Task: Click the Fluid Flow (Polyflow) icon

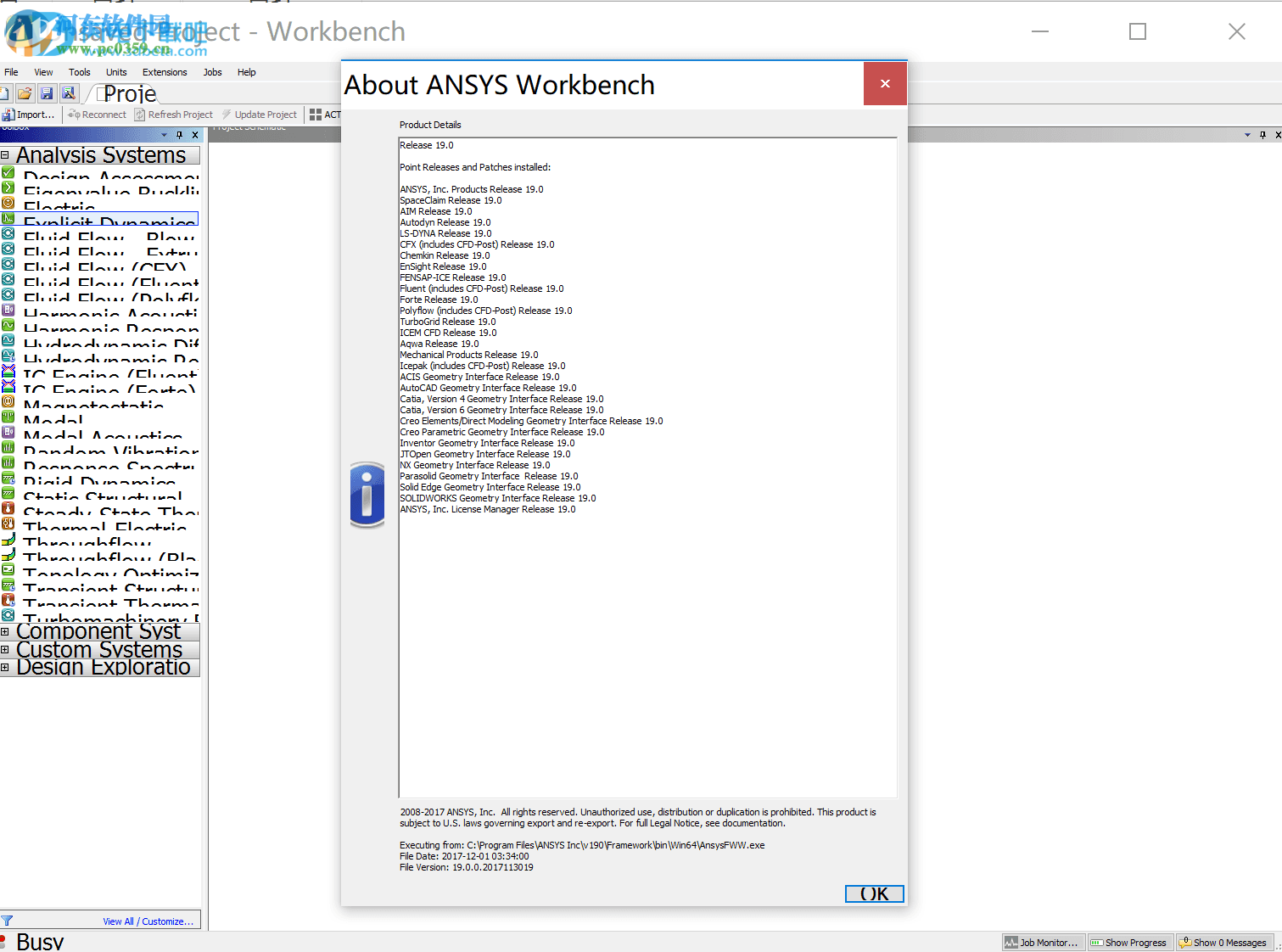Action: 8,294
